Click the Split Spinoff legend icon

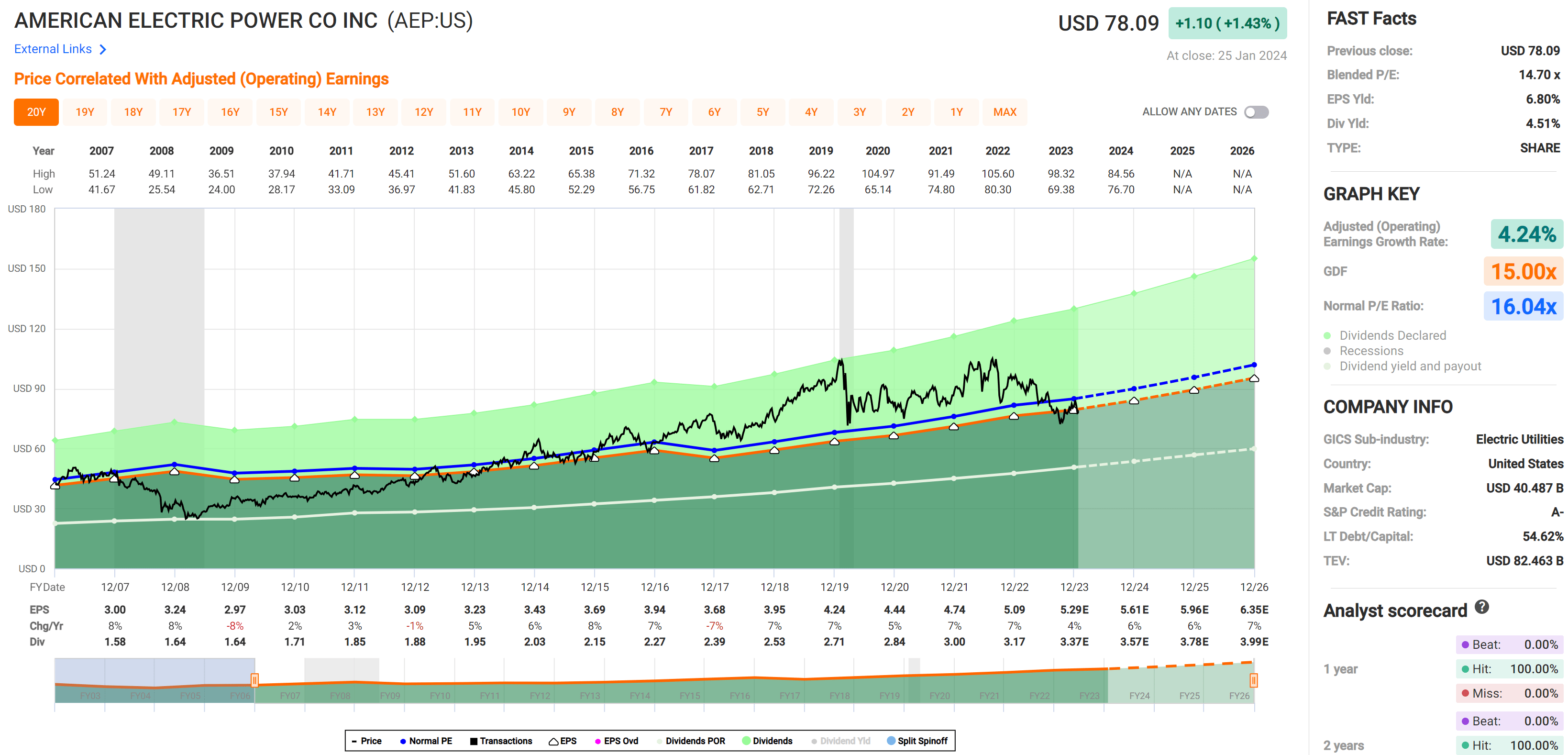click(891, 741)
